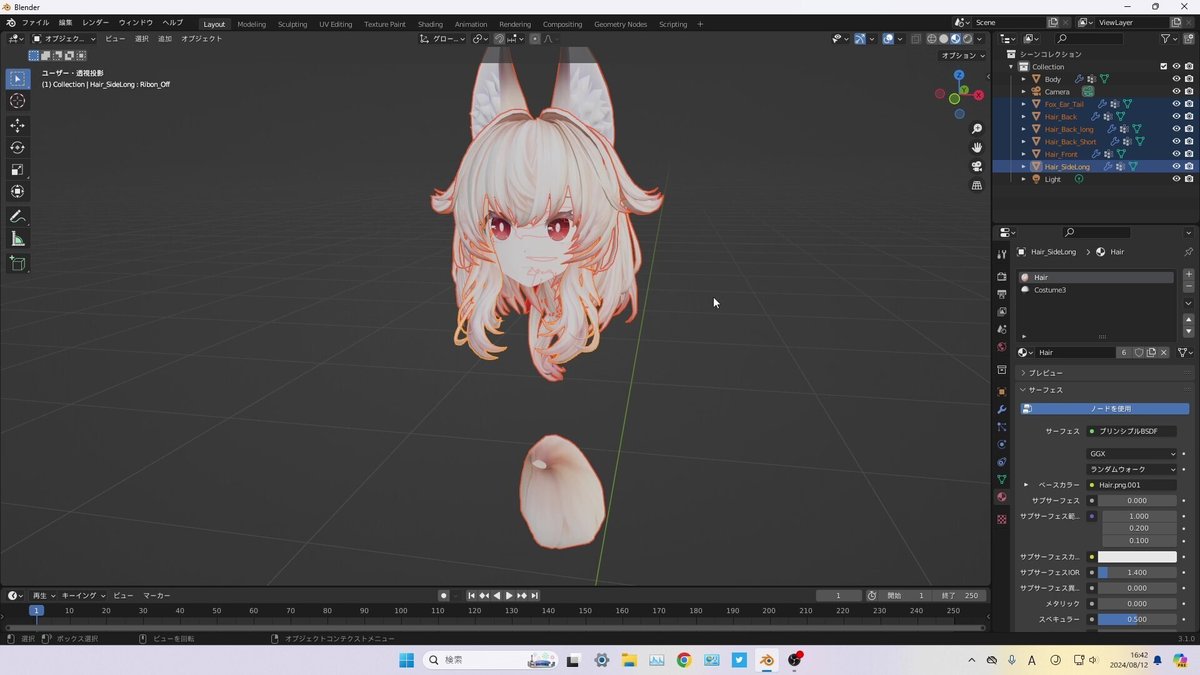Switch to the UV Editing workspace tab
The height and width of the screenshot is (675, 1200).
(335, 24)
